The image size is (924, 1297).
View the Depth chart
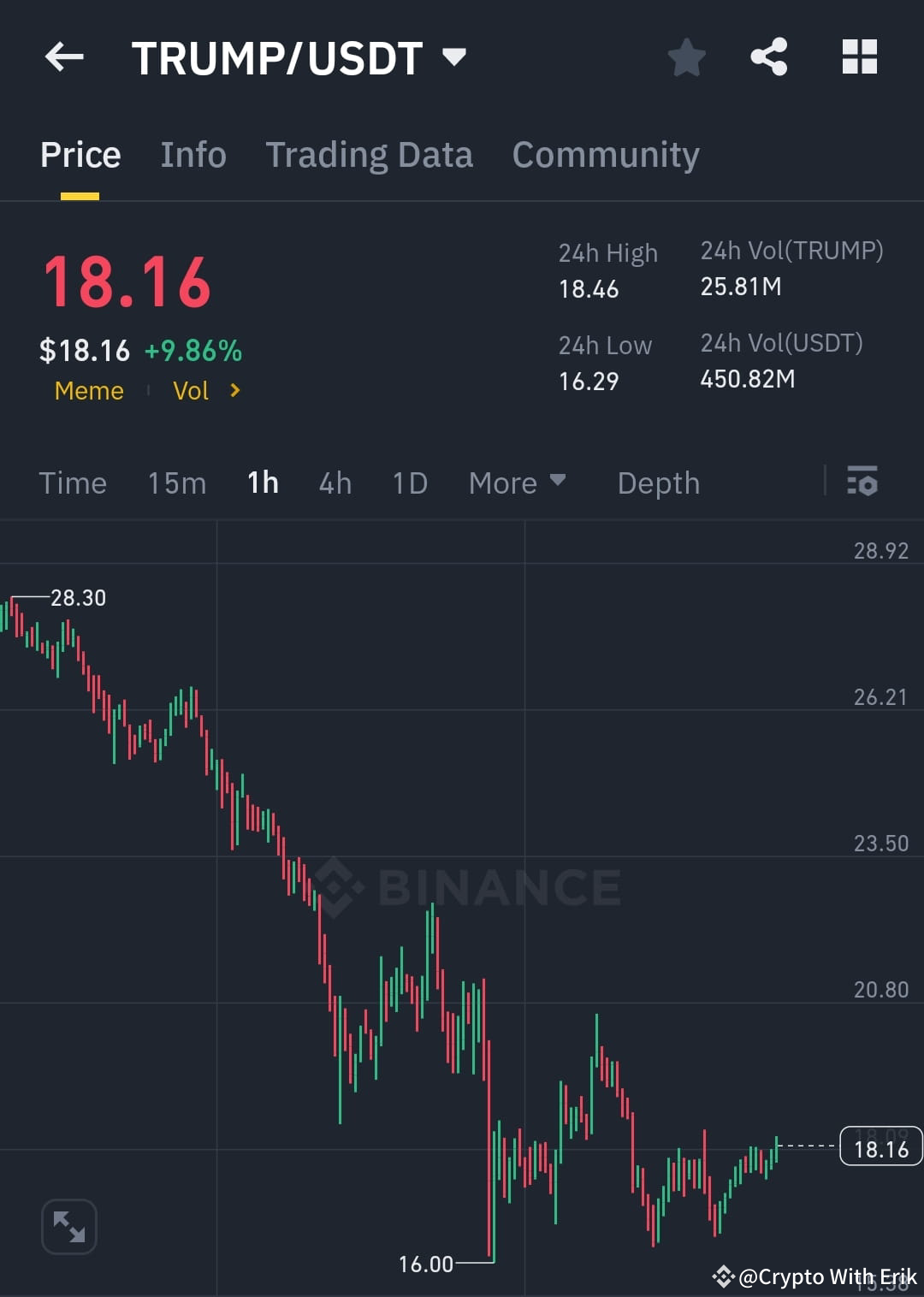point(658,483)
